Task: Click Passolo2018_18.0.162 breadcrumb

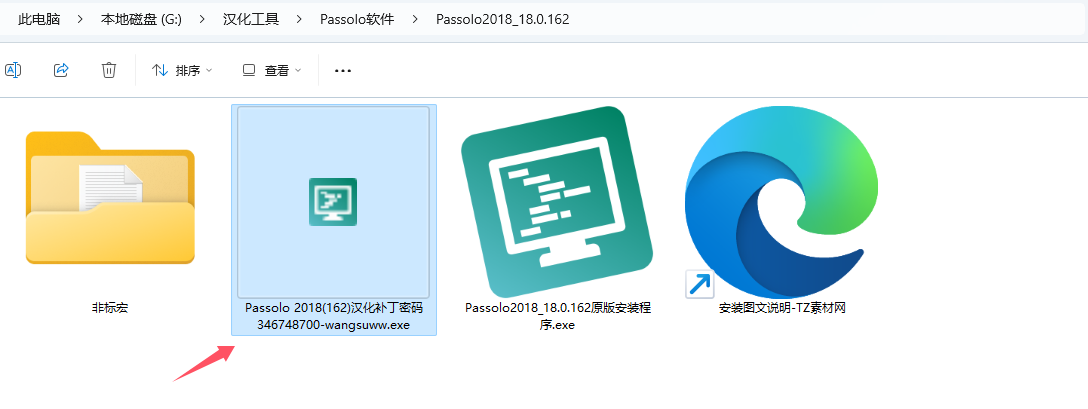Action: coord(502,19)
